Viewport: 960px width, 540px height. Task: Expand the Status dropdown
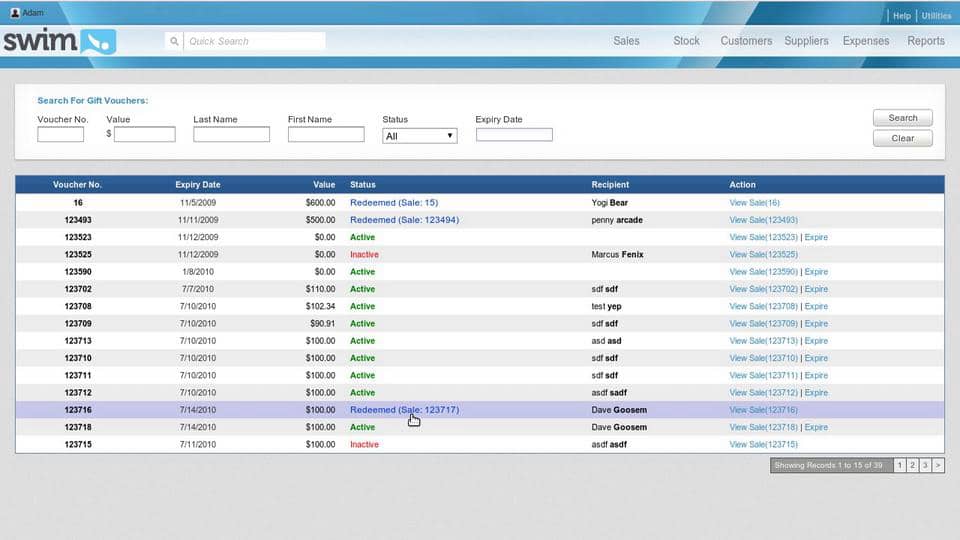pyautogui.click(x=419, y=136)
